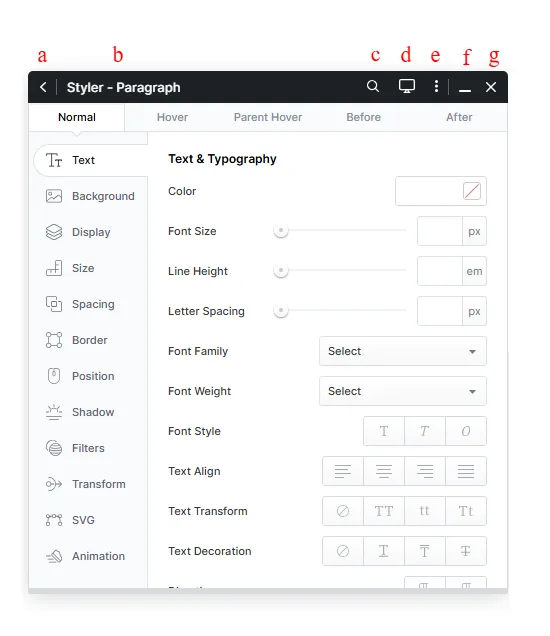Open the three-dot more options menu
The height and width of the screenshot is (636, 550).
pyautogui.click(x=436, y=86)
